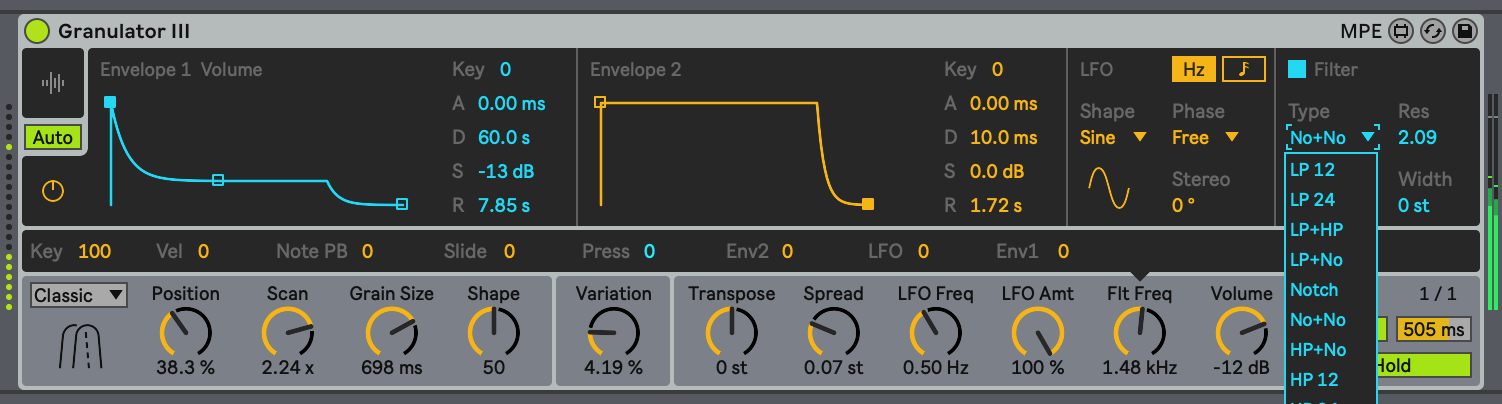Click the MPE label button
The width and height of the screenshot is (1502, 404).
[1361, 32]
